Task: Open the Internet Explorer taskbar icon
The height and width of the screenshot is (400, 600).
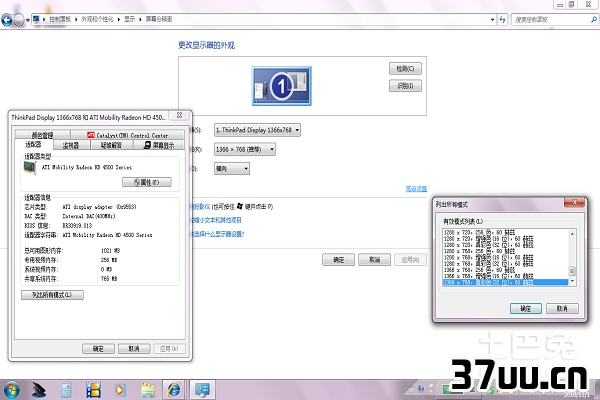Action: [x=174, y=390]
